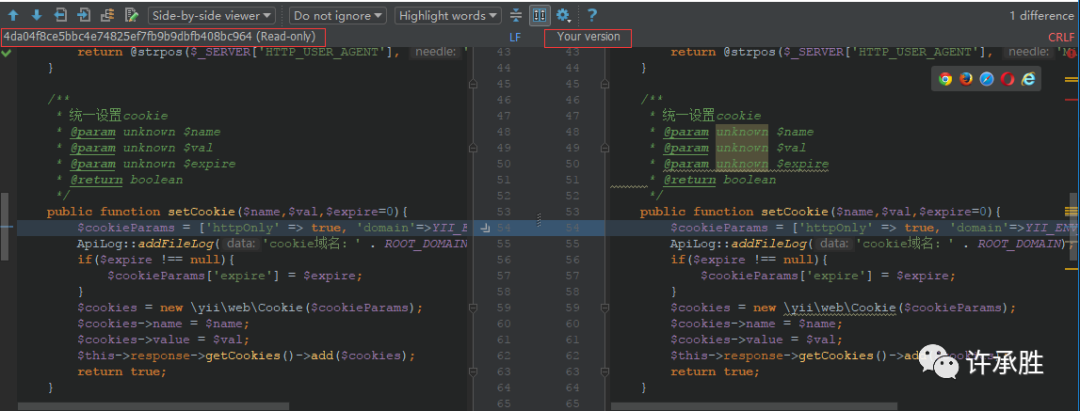Open file in Firefox browser icon
1080x411 pixels.
[966, 79]
